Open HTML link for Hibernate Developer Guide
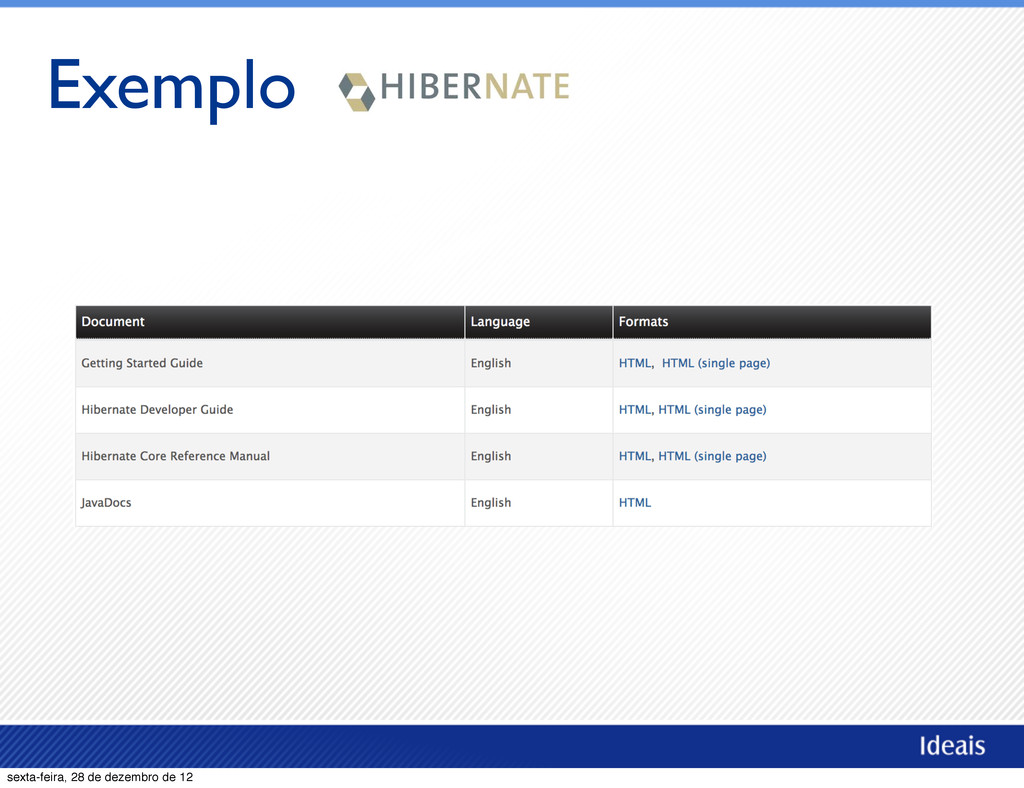 click(635, 409)
